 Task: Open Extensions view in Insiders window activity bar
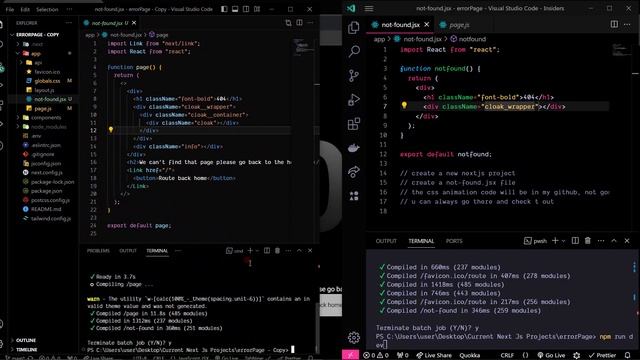click(354, 124)
